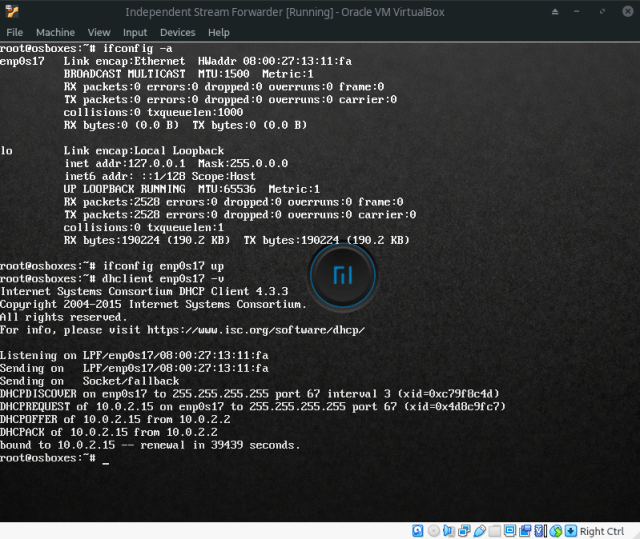Click the audio speaker status icon

tap(449, 531)
